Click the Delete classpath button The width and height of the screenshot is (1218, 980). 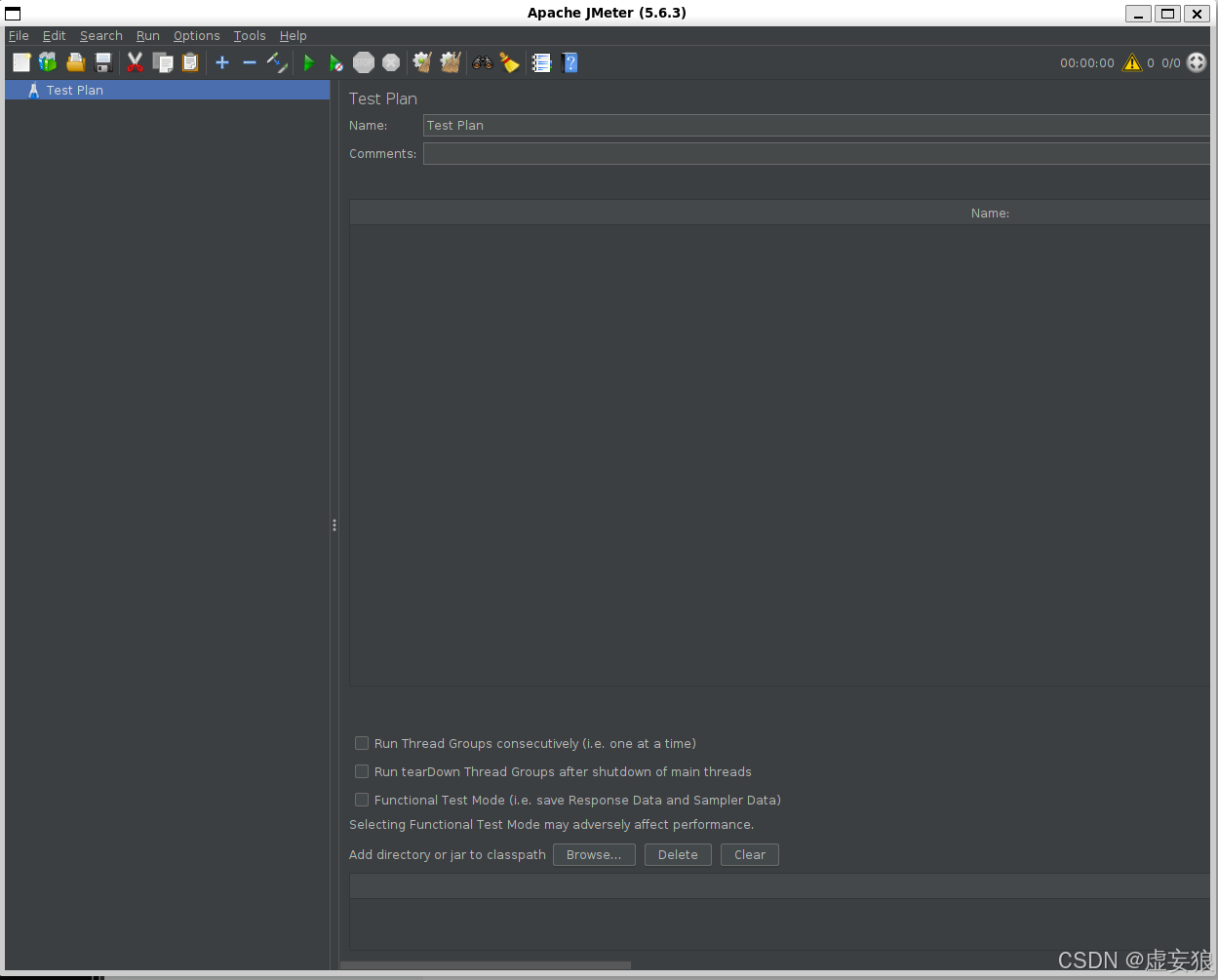[x=678, y=854]
